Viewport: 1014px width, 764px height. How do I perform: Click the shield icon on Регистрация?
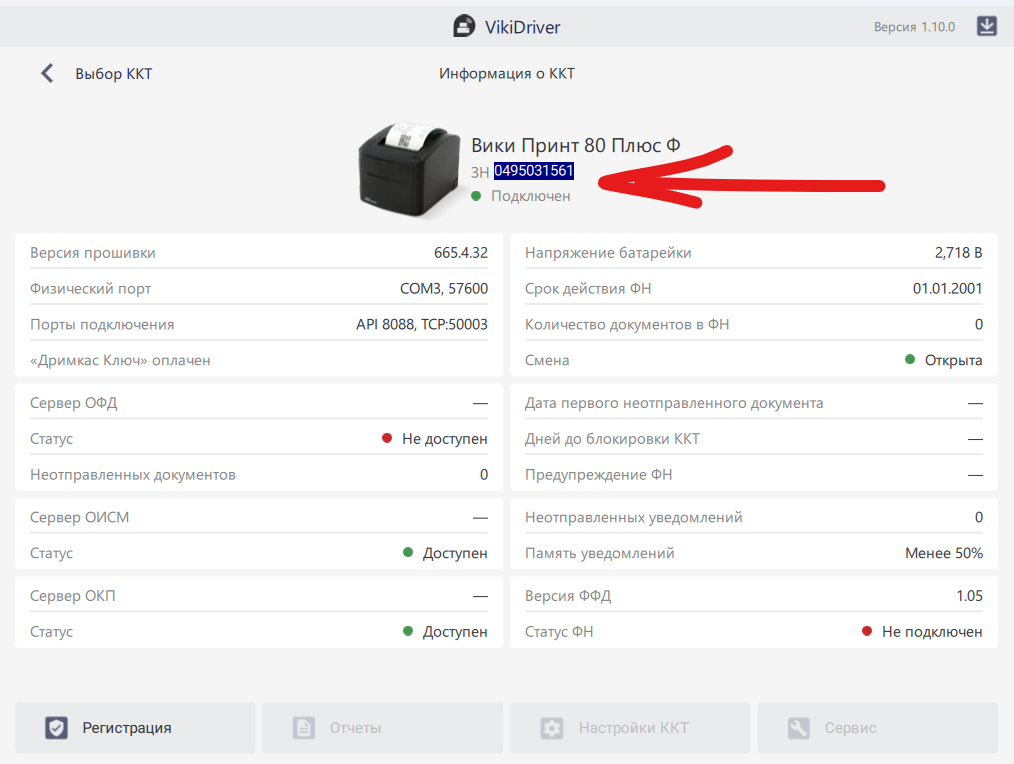[x=56, y=728]
